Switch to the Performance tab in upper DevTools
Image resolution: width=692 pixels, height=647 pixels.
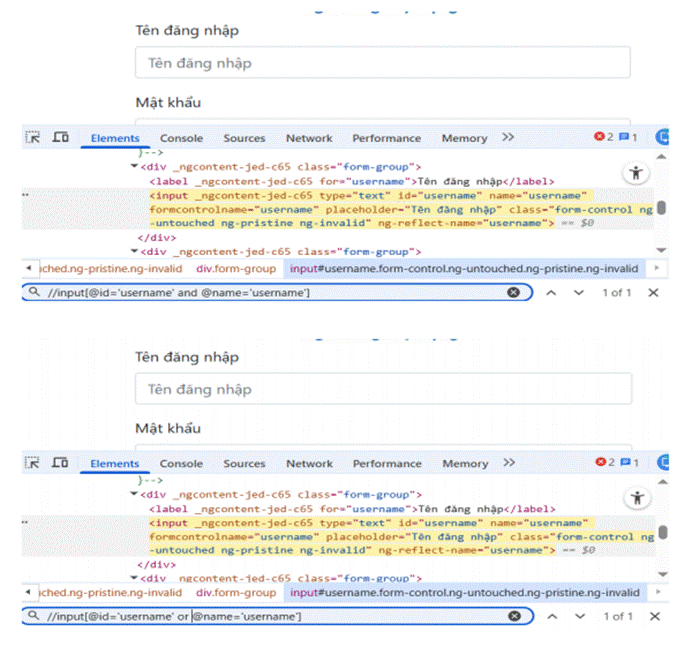386,138
